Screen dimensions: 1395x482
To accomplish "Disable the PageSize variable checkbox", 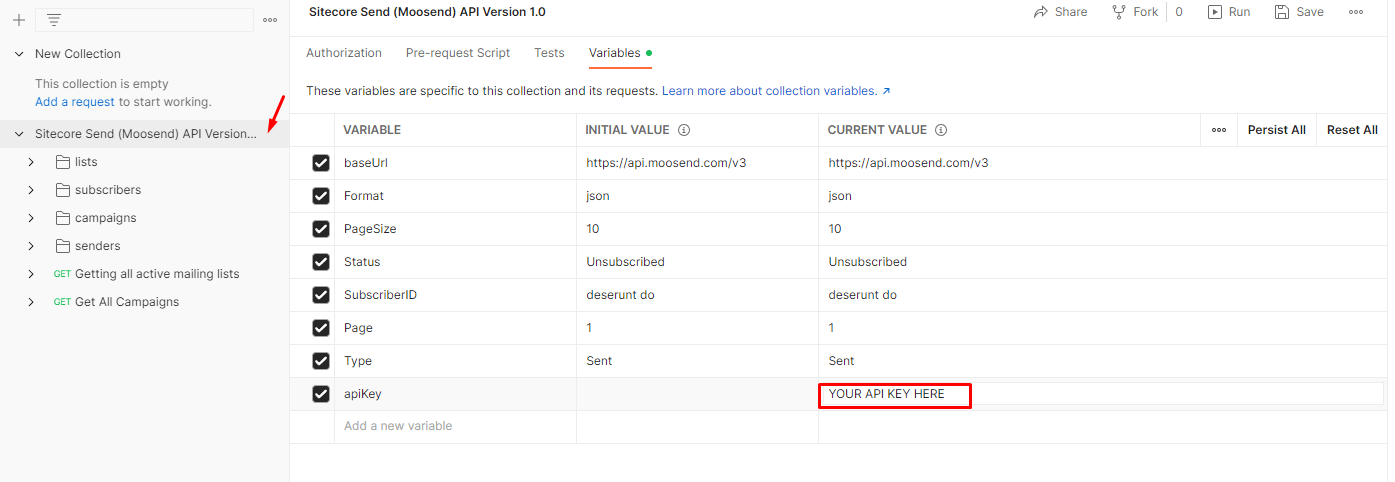I will pos(321,229).
